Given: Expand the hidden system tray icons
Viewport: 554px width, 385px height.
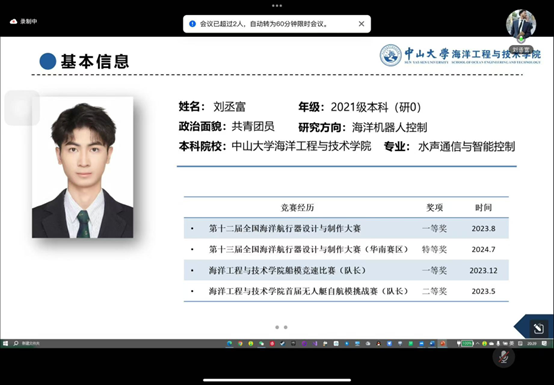Looking at the screenshot, I should (478, 343).
